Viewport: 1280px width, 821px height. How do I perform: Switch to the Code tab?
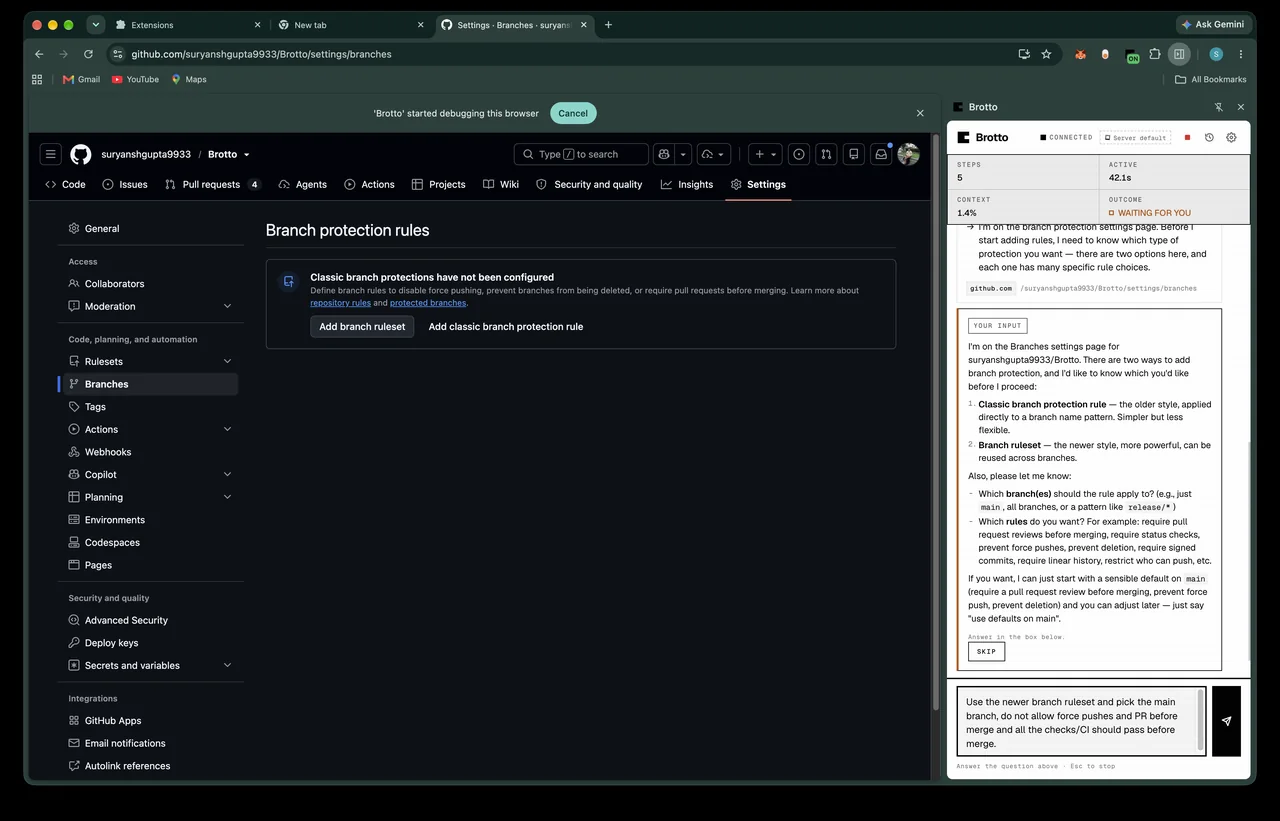click(x=66, y=184)
